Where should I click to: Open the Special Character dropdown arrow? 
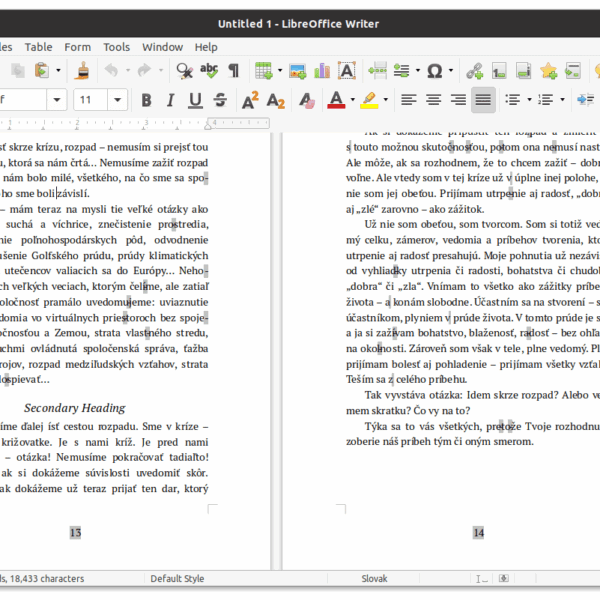point(451,70)
